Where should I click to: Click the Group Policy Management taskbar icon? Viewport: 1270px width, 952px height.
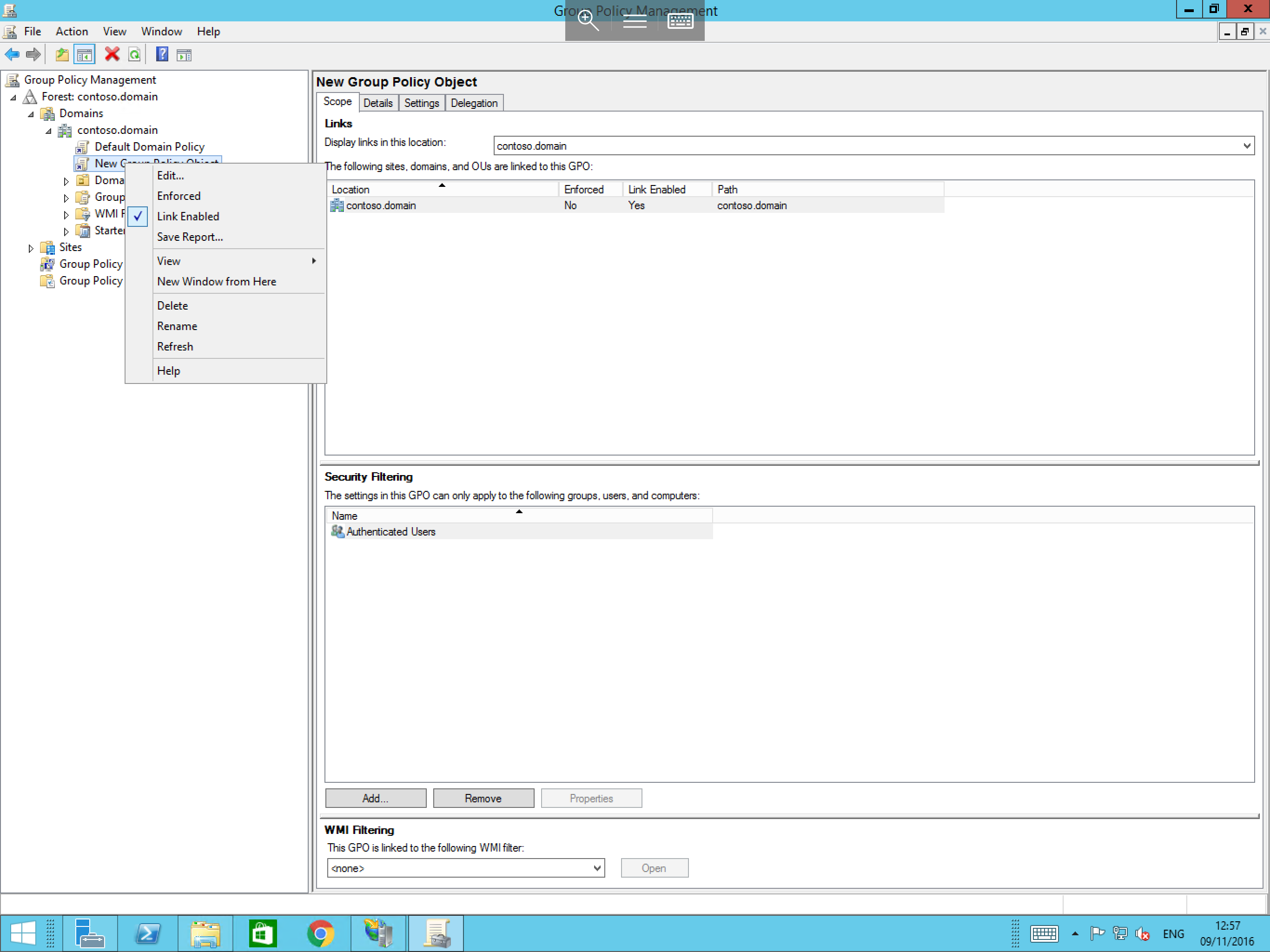(x=436, y=933)
